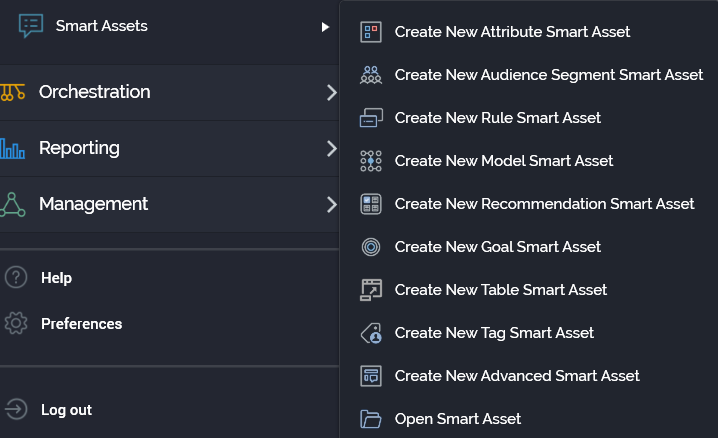Choose Create New Audience Segment Smart Asset
The height and width of the screenshot is (438, 718).
pyautogui.click(x=549, y=75)
